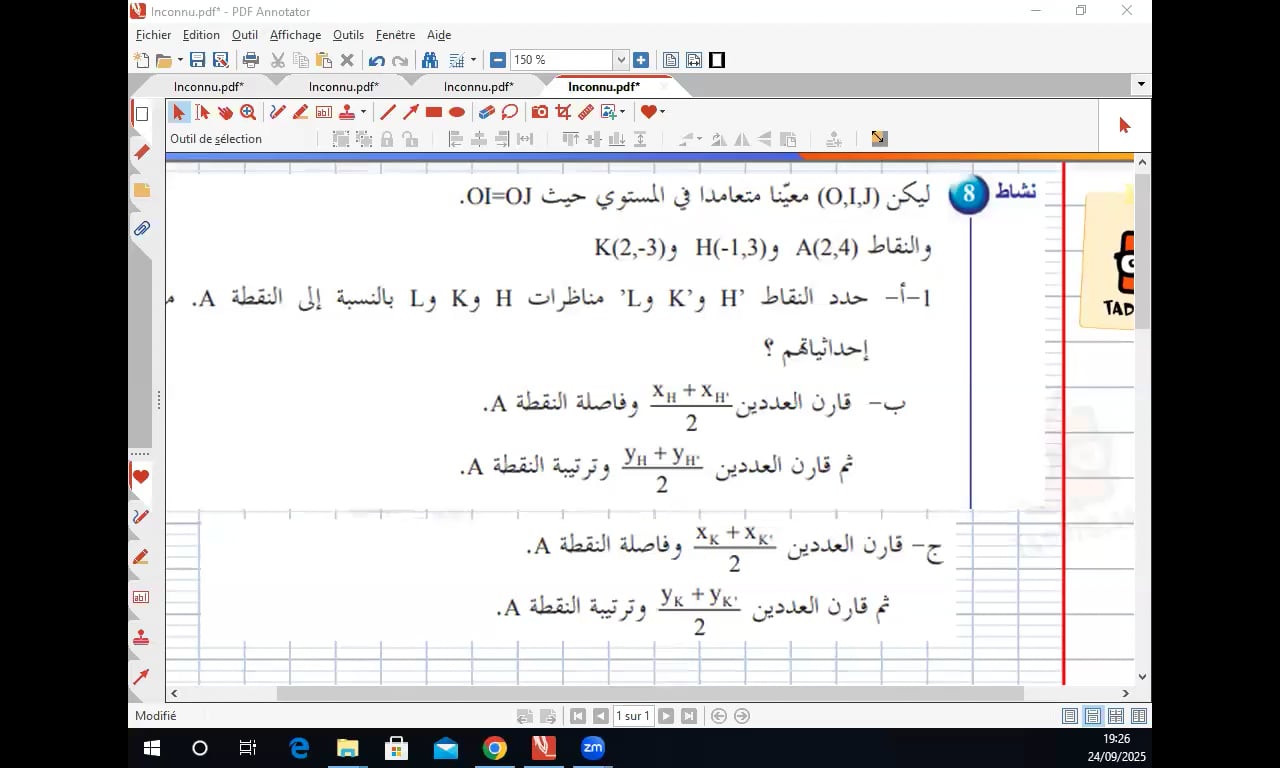This screenshot has width=1280, height=768.
Task: Open the Bookmarks sidebar note tab
Action: [141, 190]
